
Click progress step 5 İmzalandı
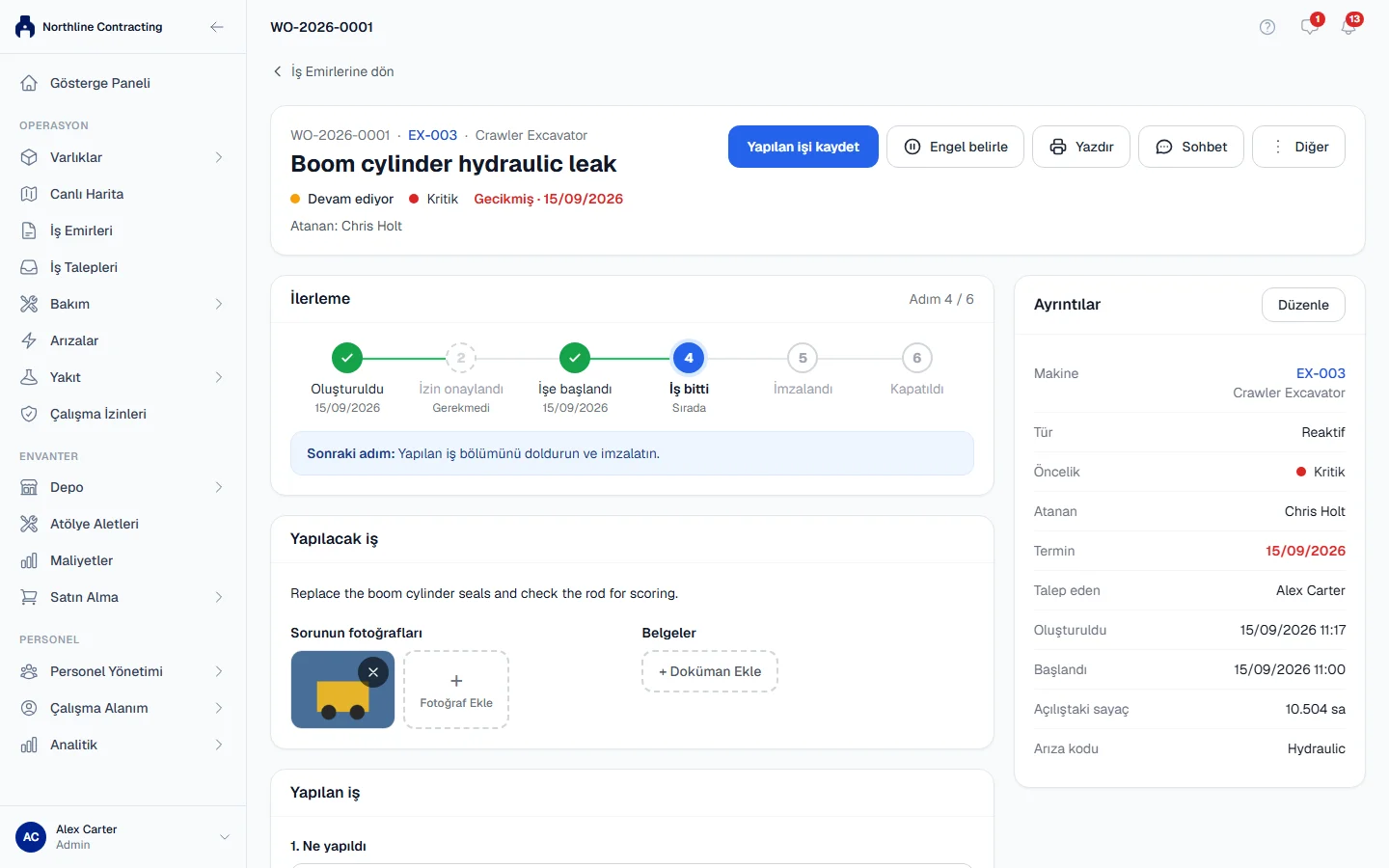(803, 358)
